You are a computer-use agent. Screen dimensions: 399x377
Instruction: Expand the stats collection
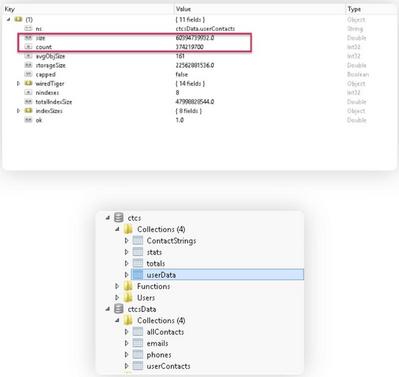pos(126,252)
